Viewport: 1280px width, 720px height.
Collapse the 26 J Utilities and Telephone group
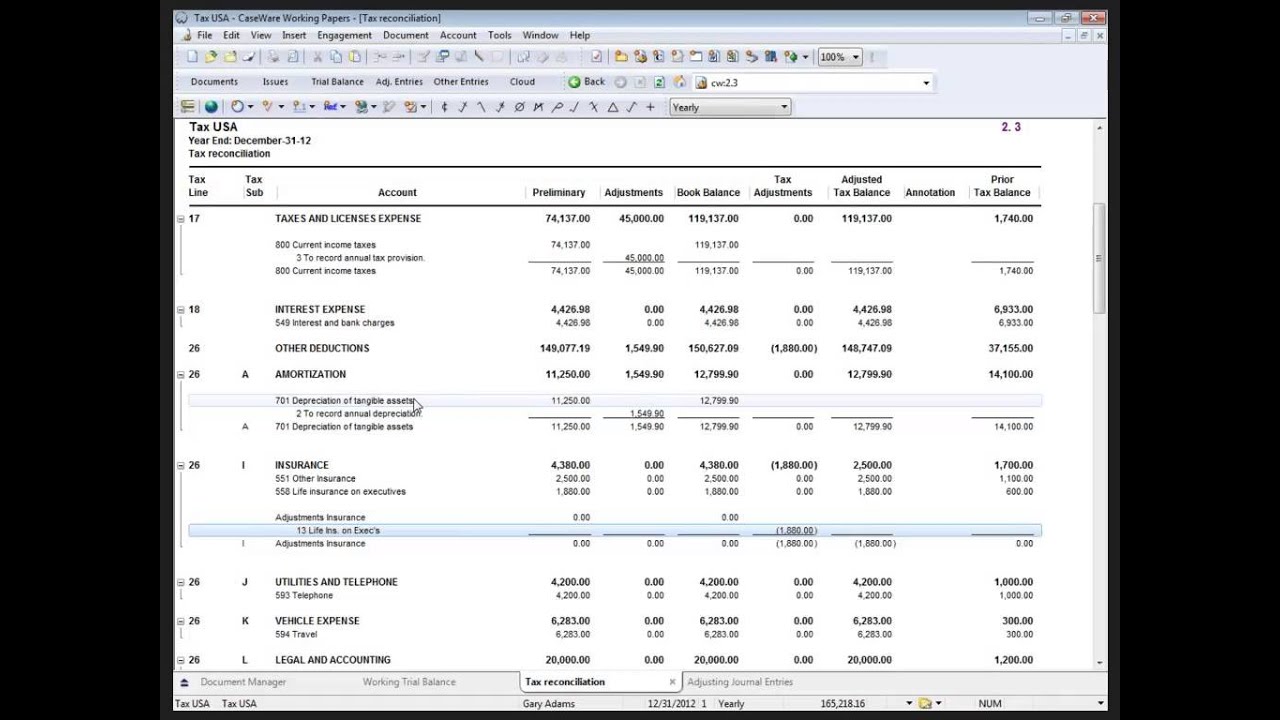pos(181,582)
